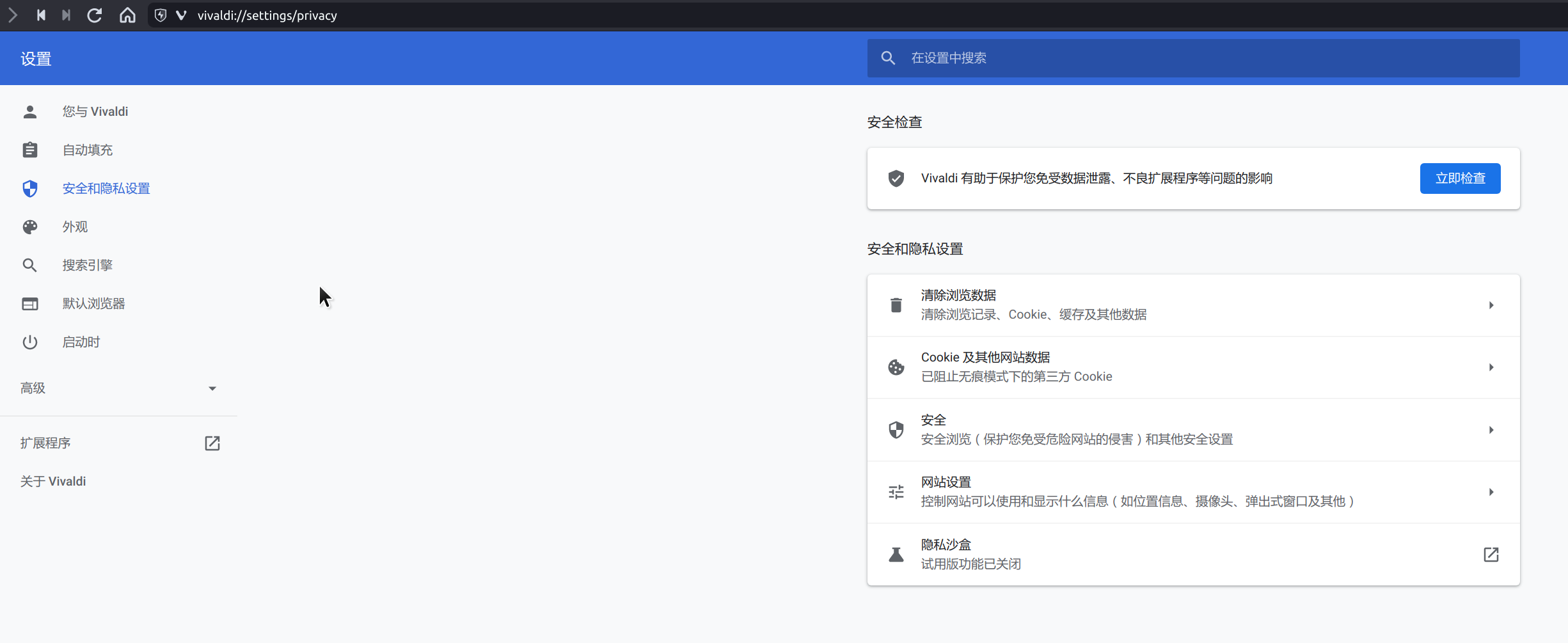Screen dimensions: 1568x643
Task: Expand the Cookie 及其他网站数据 row
Action: coord(1491,367)
